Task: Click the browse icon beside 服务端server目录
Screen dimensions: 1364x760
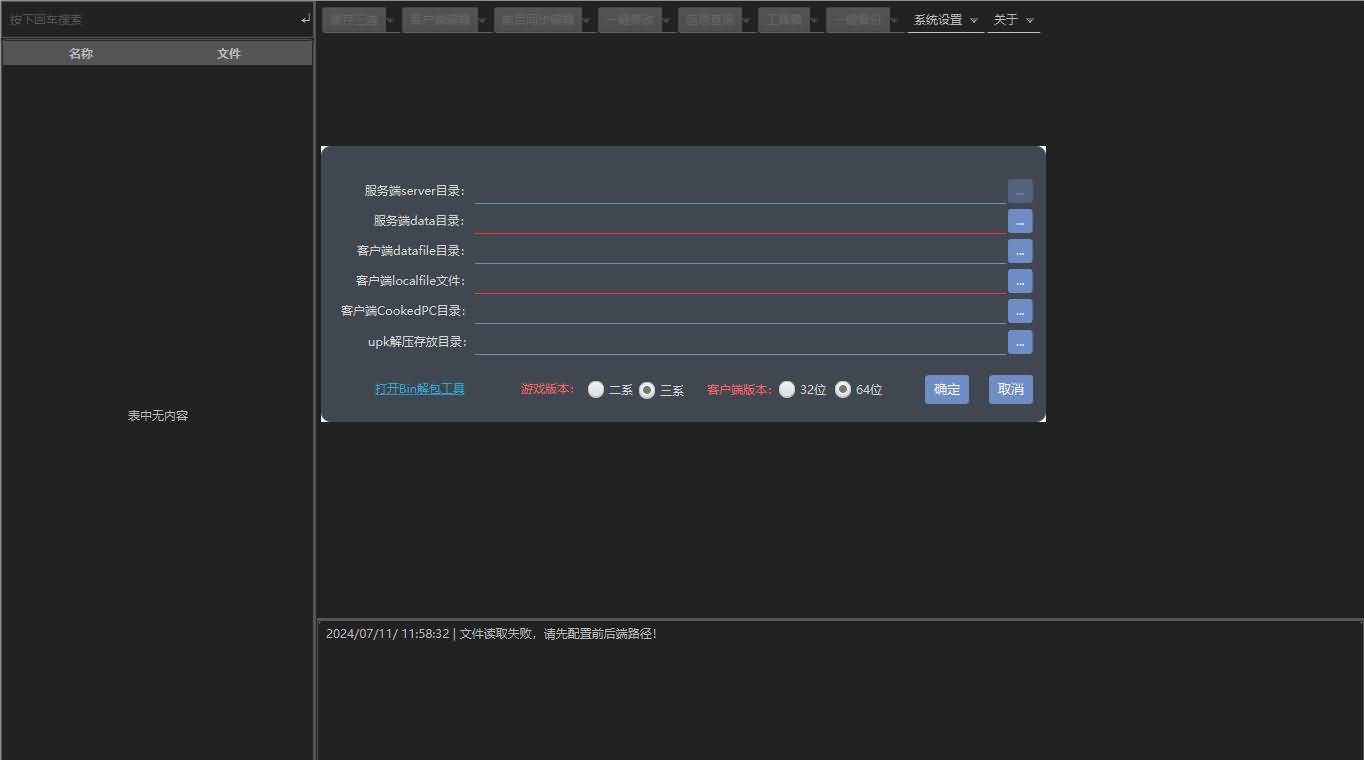Action: point(1019,190)
